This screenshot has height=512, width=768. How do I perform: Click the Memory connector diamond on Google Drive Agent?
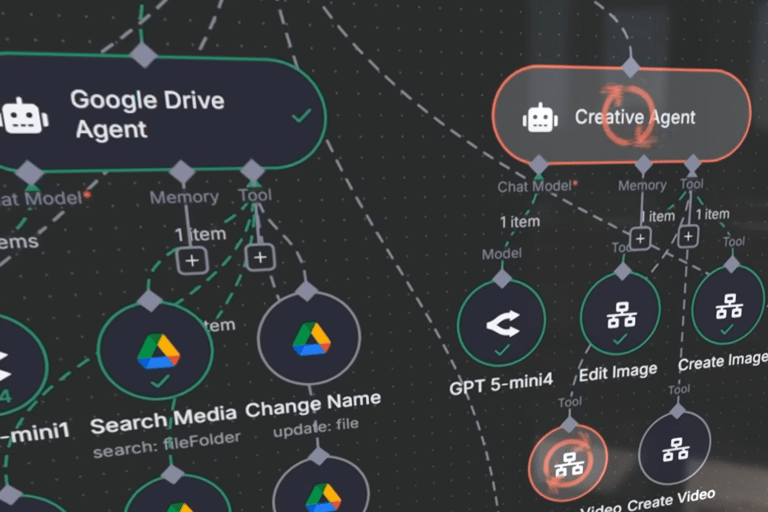pos(182,172)
